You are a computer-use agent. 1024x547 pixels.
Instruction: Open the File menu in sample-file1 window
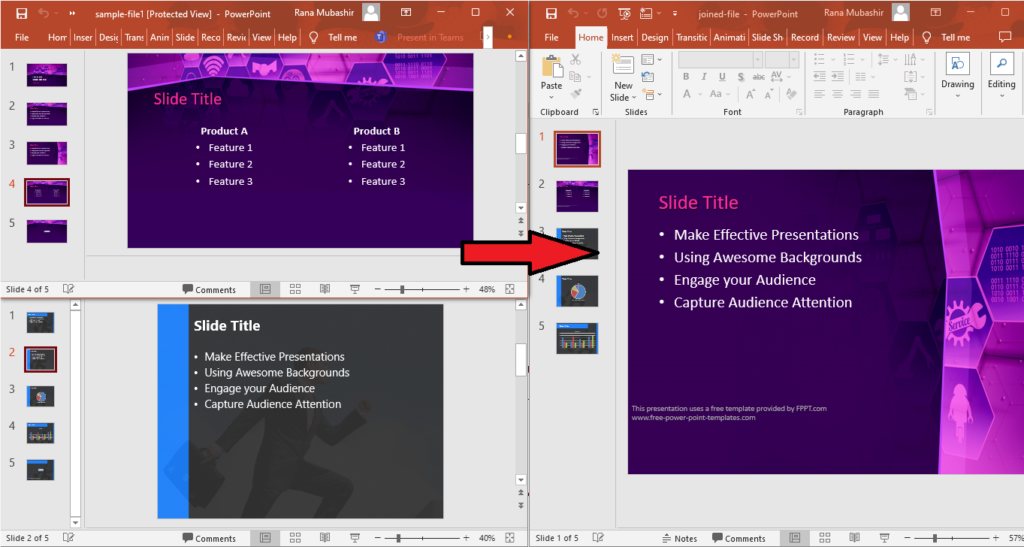point(22,37)
